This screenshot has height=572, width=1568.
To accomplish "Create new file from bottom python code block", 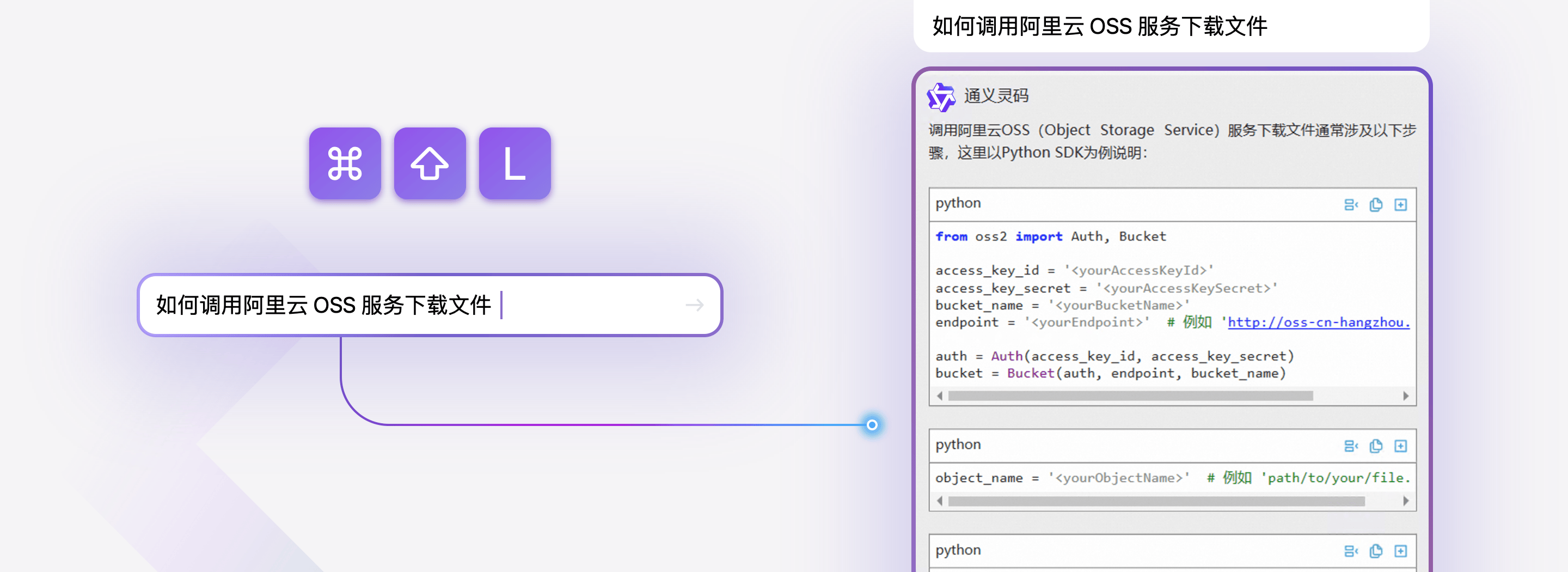I will pyautogui.click(x=1401, y=551).
